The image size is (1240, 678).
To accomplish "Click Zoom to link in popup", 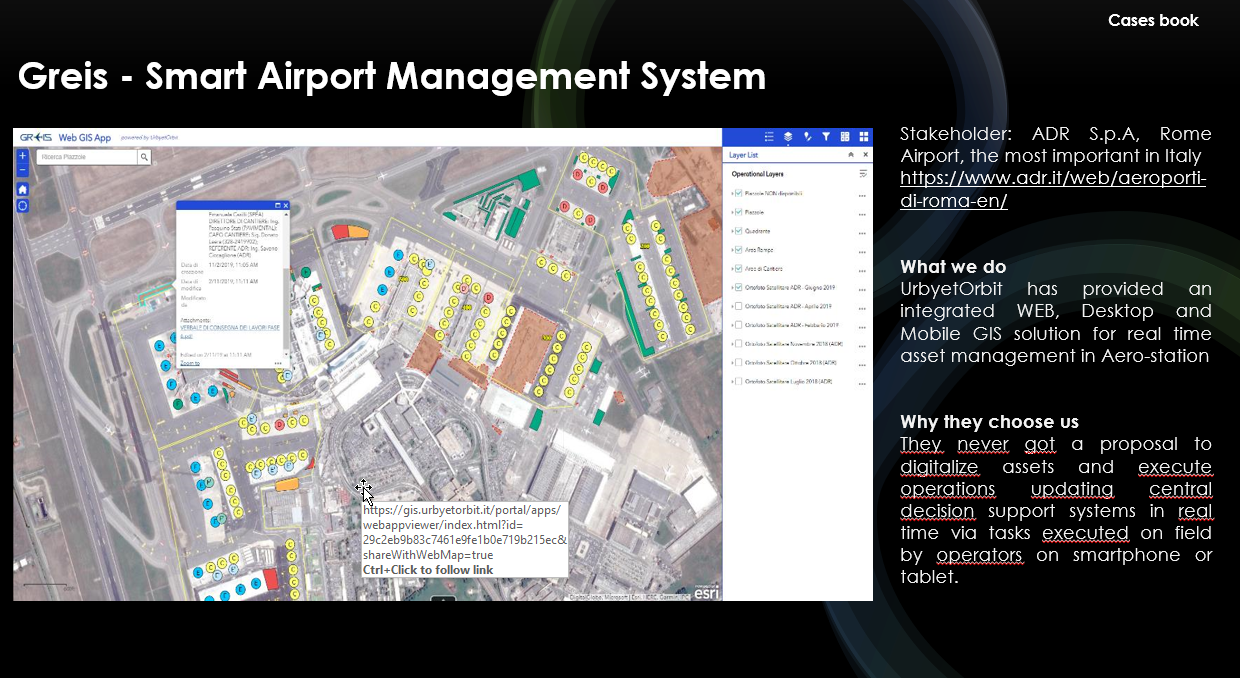I will [x=190, y=363].
